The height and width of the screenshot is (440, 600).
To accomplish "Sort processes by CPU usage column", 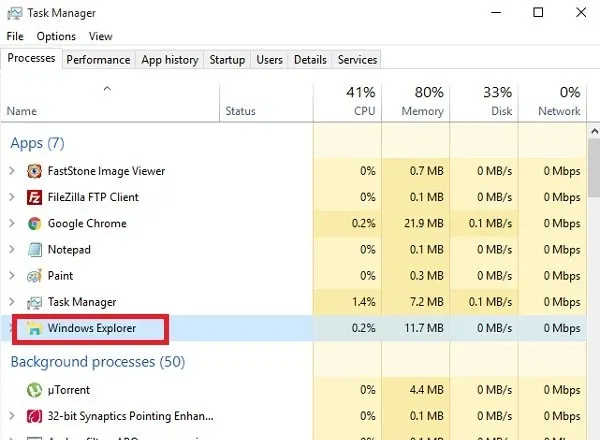I will pyautogui.click(x=347, y=103).
